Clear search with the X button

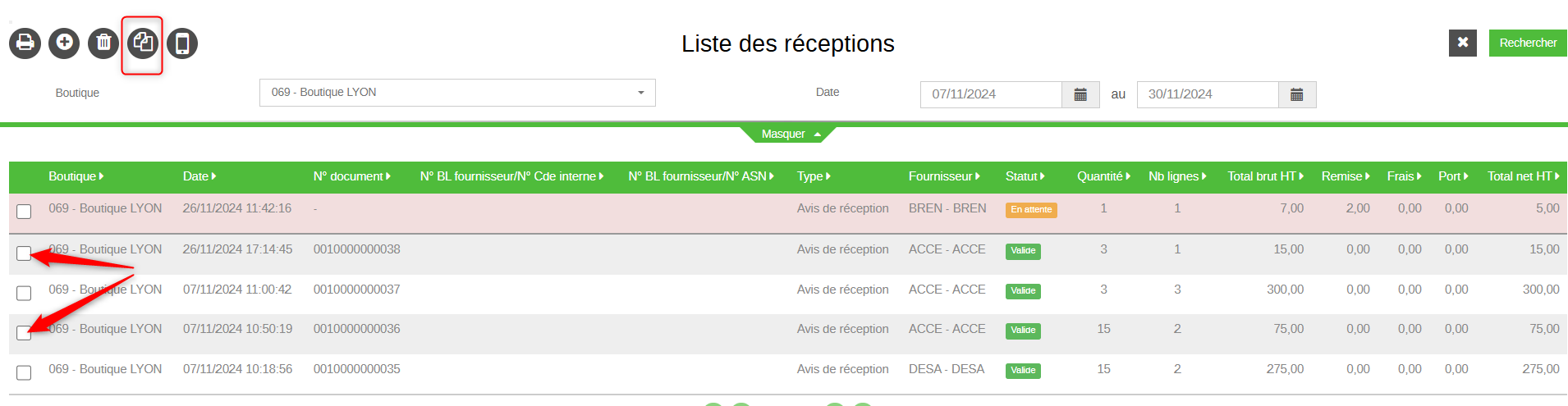point(1463,43)
